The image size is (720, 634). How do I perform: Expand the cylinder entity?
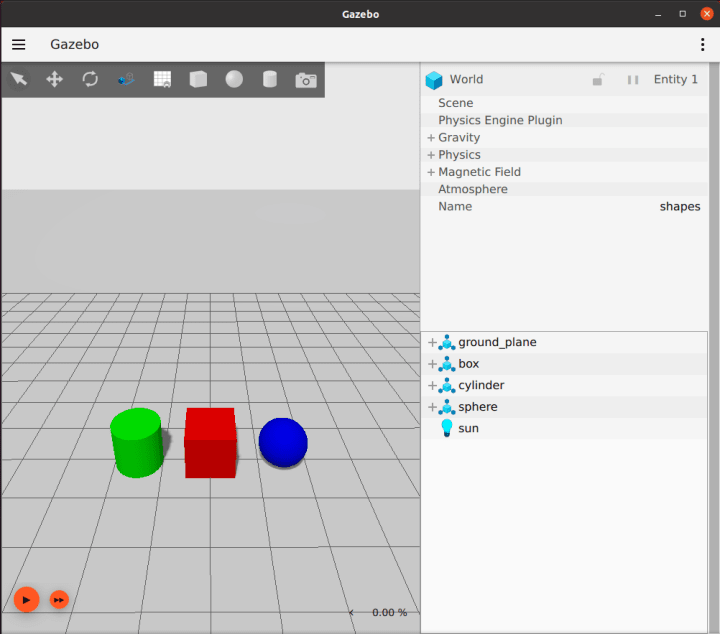432,386
